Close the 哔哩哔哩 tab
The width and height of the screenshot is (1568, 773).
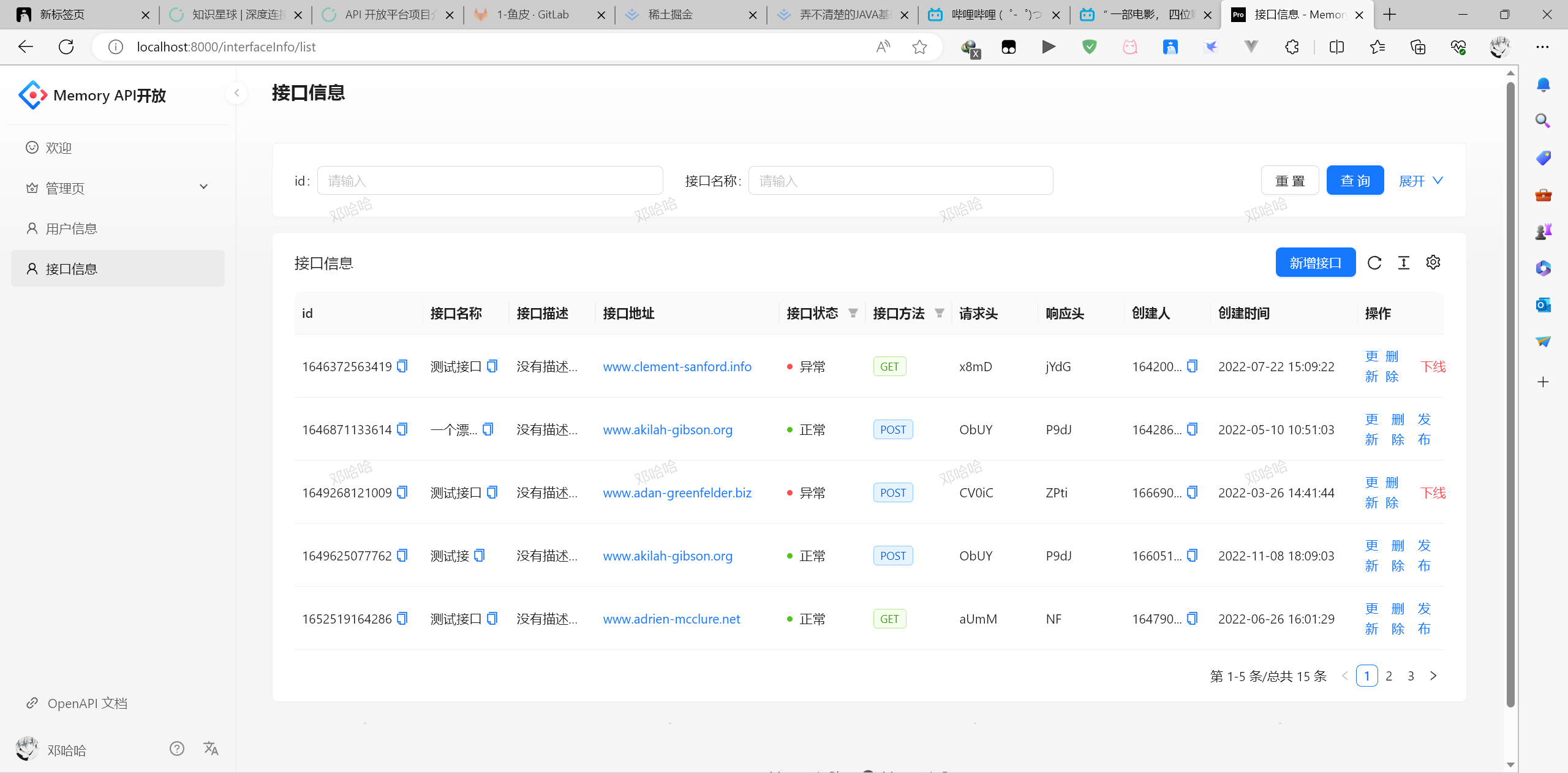(x=1056, y=15)
